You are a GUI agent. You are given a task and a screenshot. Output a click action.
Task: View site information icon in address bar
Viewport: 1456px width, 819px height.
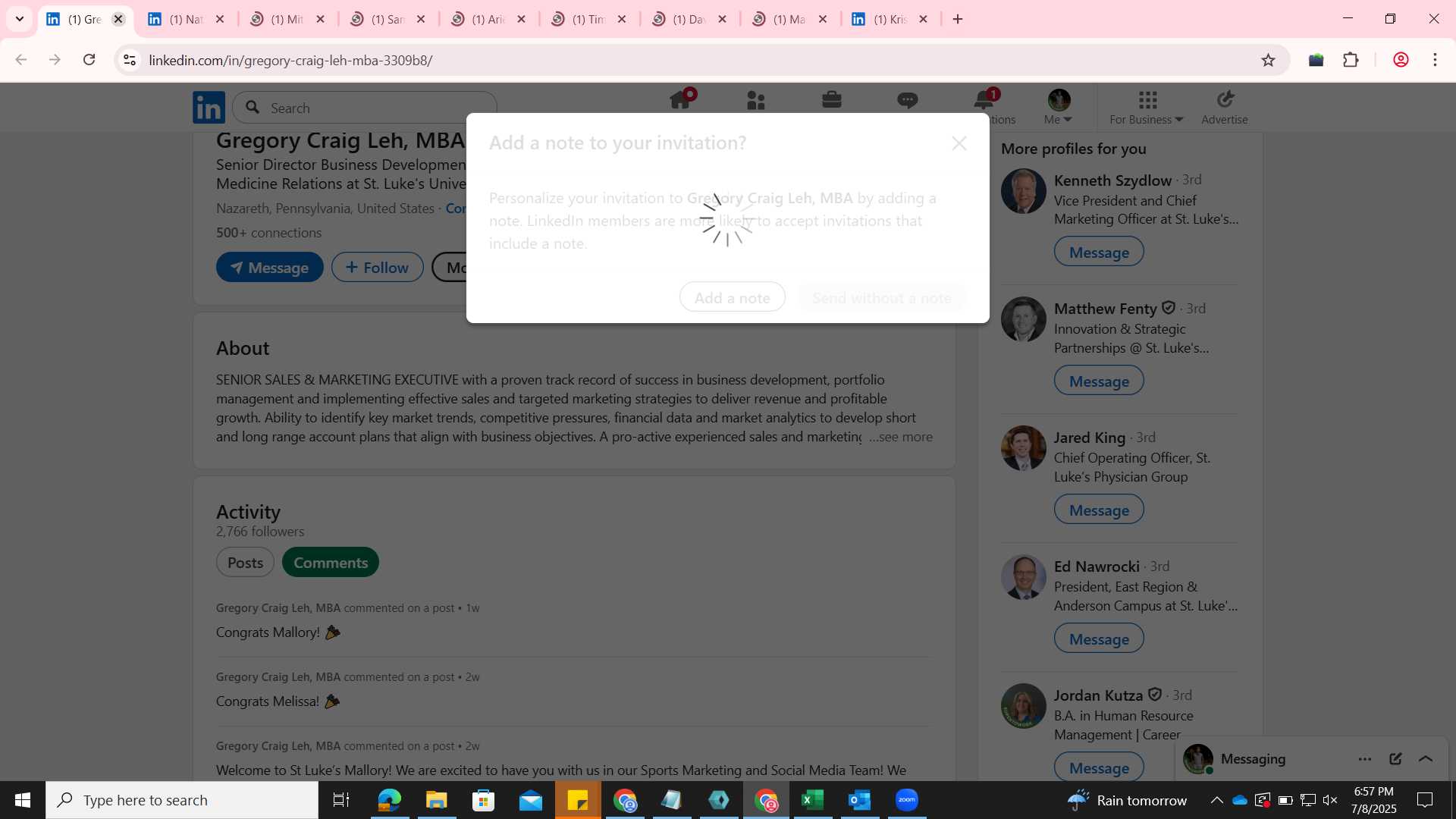tap(130, 60)
